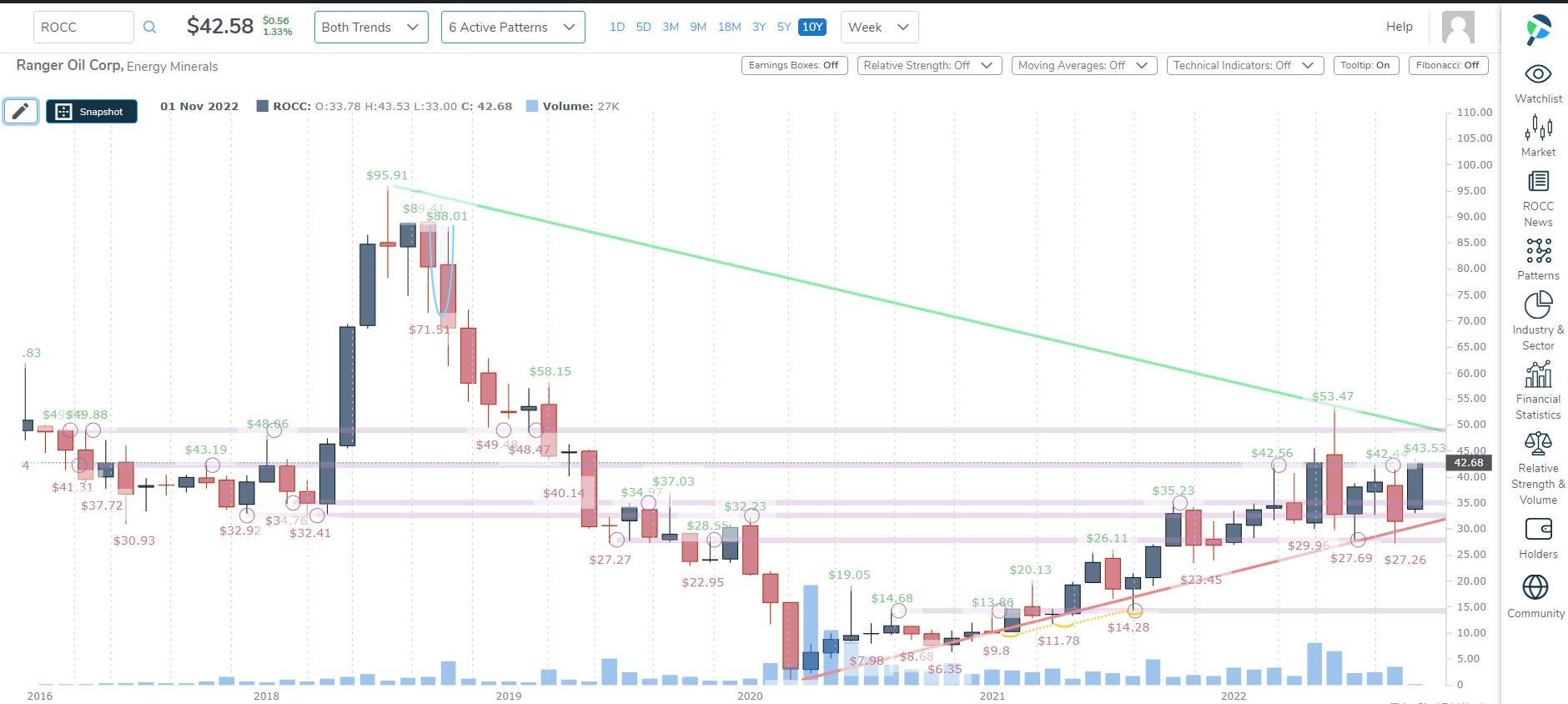Viewport: 1568px width, 704px height.
Task: Open the Market candlestick icon
Action: (x=1538, y=128)
